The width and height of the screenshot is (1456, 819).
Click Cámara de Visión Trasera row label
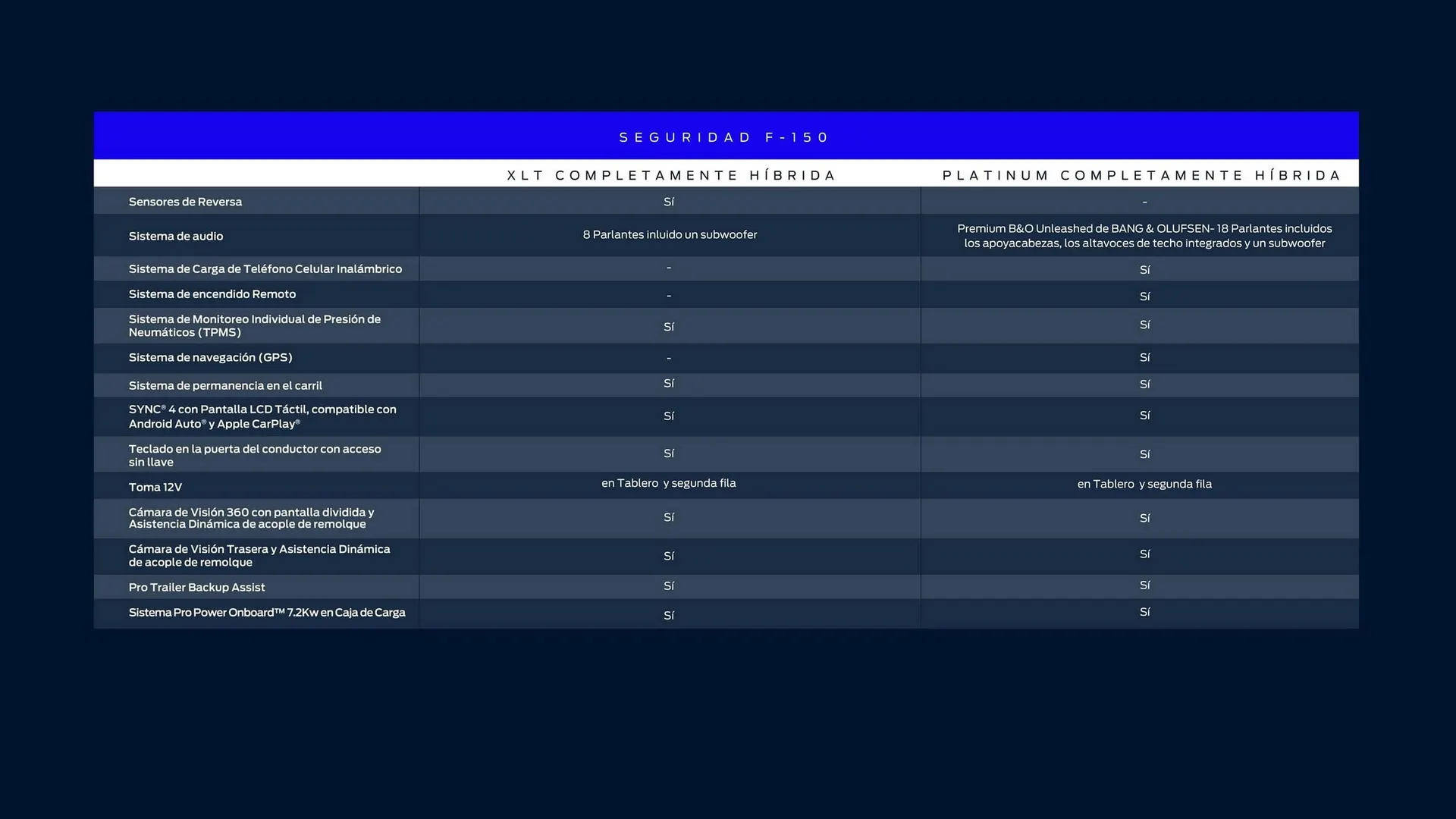259,555
